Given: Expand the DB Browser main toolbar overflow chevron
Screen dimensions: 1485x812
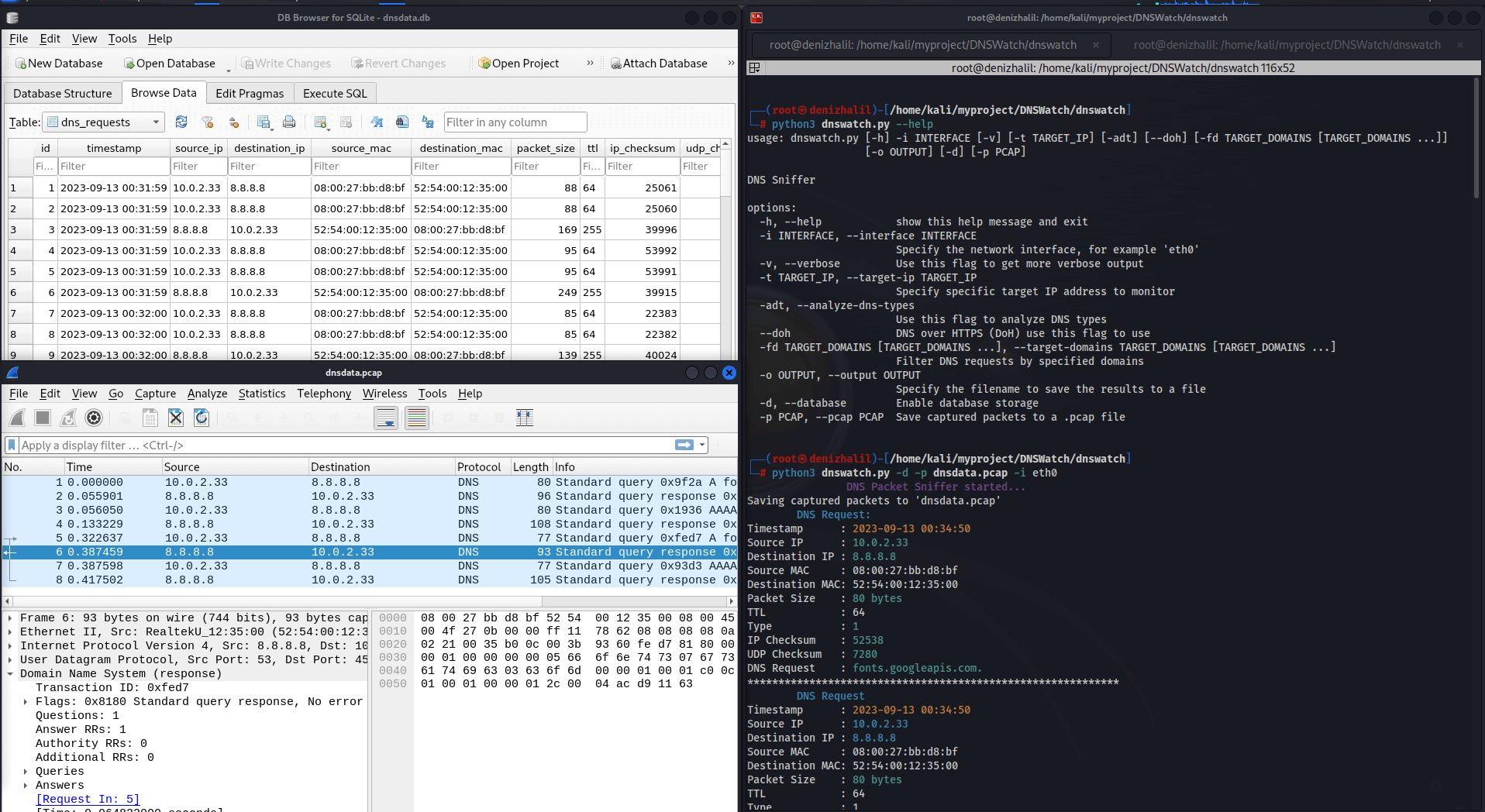Looking at the screenshot, I should tap(591, 63).
